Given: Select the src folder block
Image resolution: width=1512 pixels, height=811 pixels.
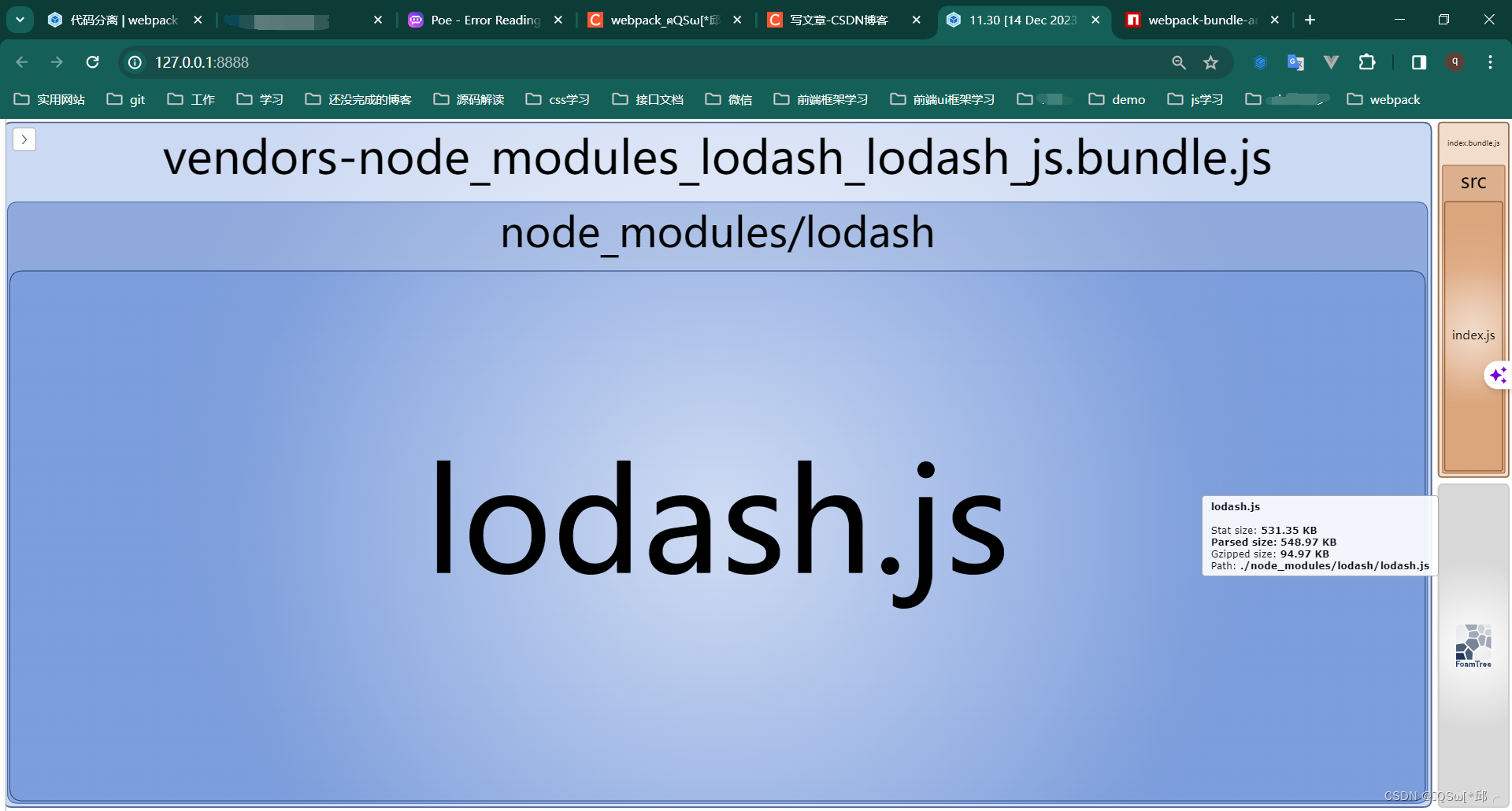Looking at the screenshot, I should [1473, 182].
